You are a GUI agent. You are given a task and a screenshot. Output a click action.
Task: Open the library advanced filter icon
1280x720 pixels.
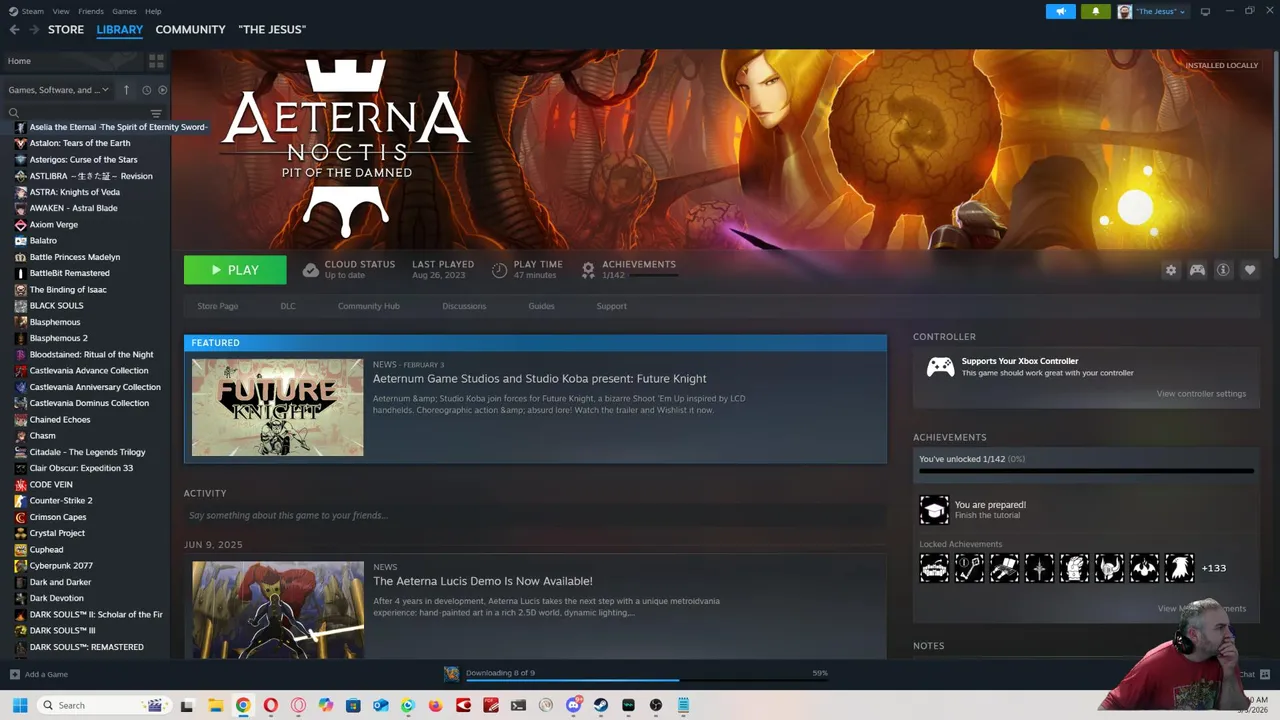coord(156,113)
